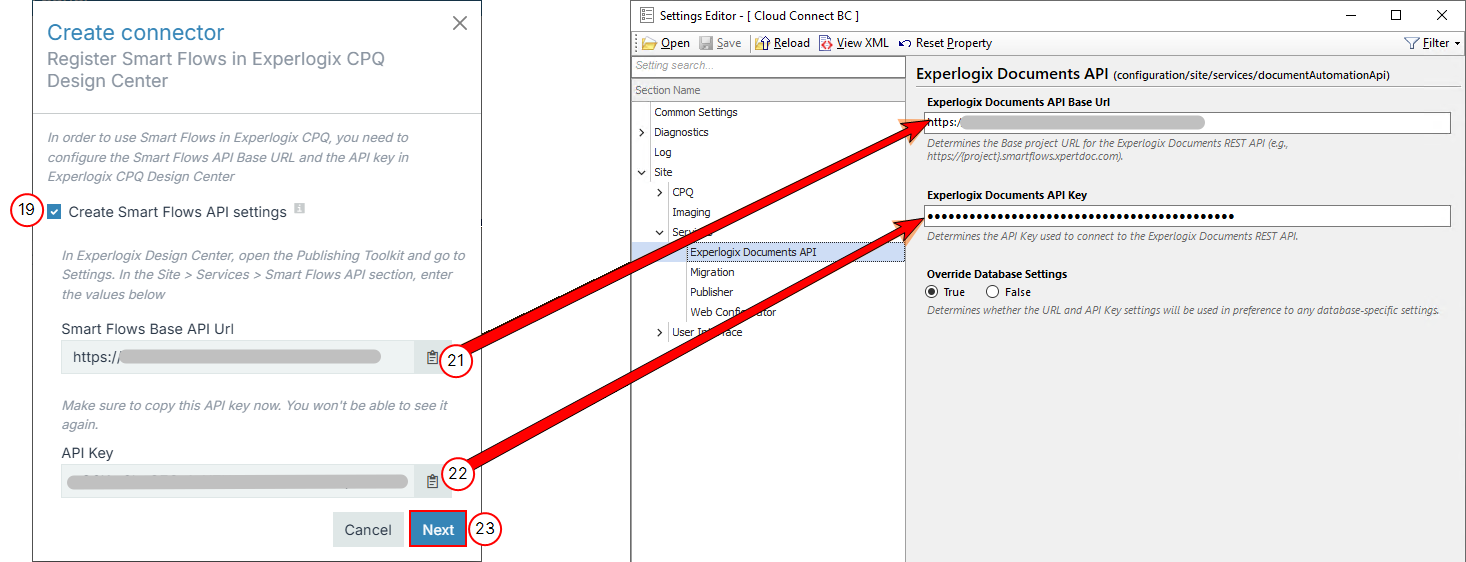The width and height of the screenshot is (1466, 562).
Task: Click the Smart Flows Base API Url field
Action: pyautogui.click(x=238, y=357)
